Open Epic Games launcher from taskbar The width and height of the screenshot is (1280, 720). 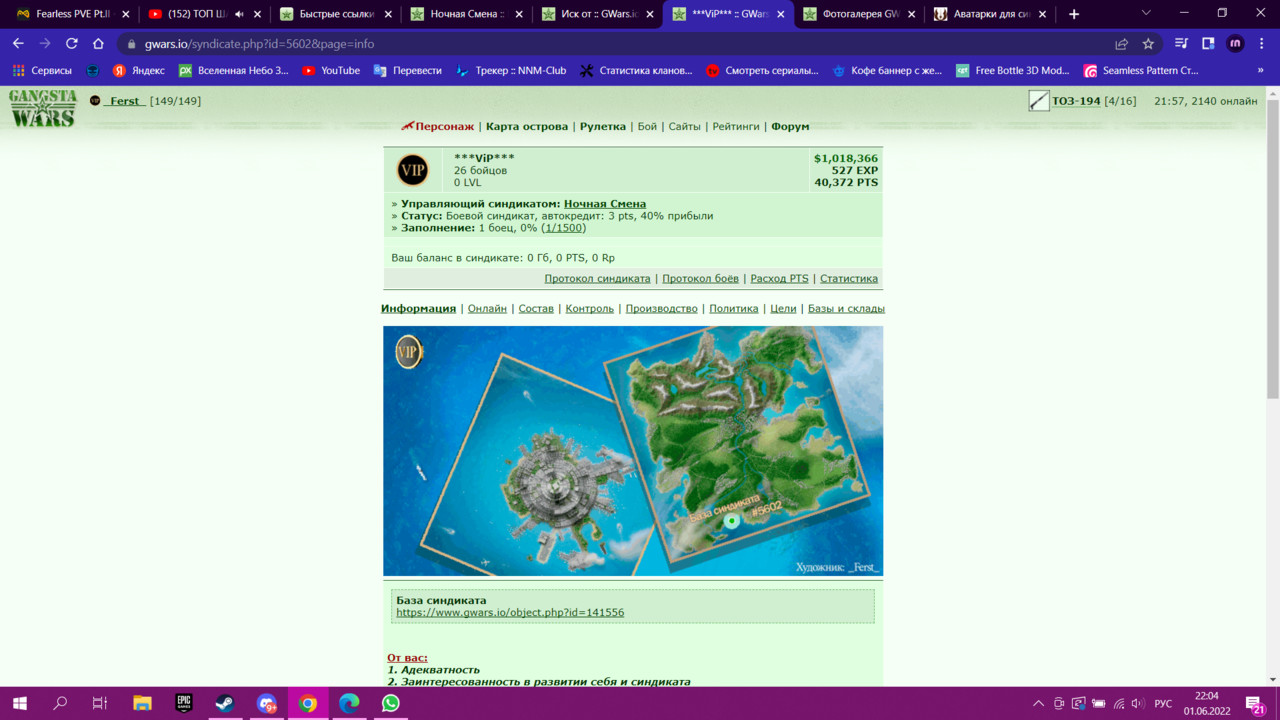183,703
